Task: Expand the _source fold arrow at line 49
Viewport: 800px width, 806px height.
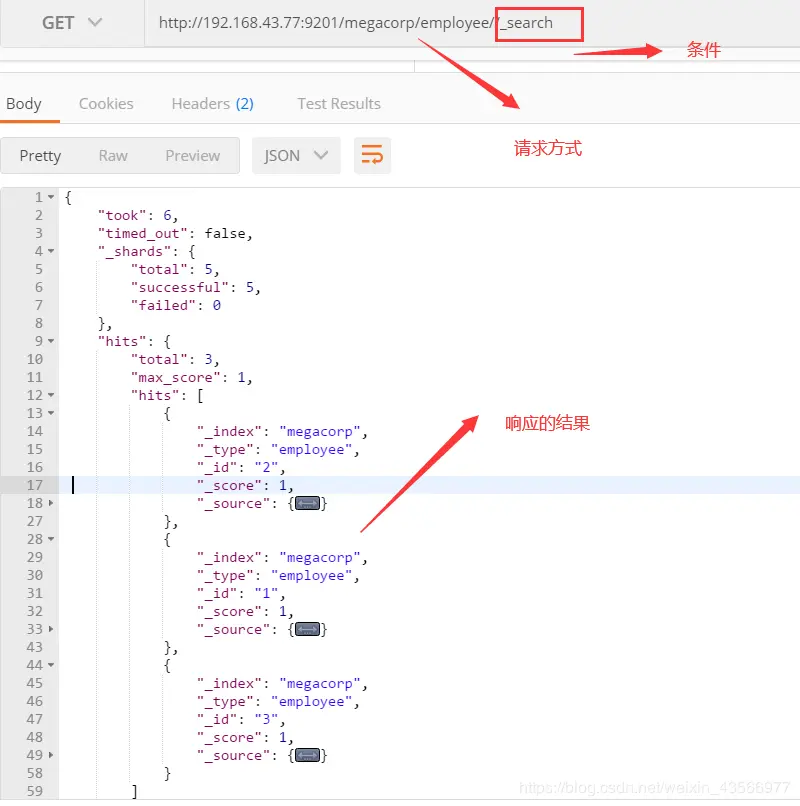Action: point(51,755)
